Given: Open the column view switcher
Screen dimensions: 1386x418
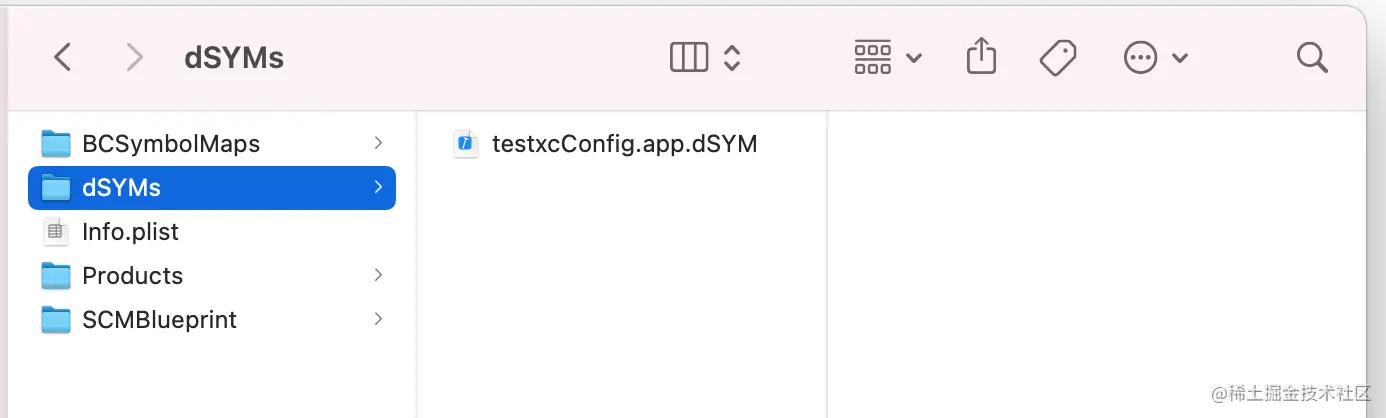Looking at the screenshot, I should [689, 58].
